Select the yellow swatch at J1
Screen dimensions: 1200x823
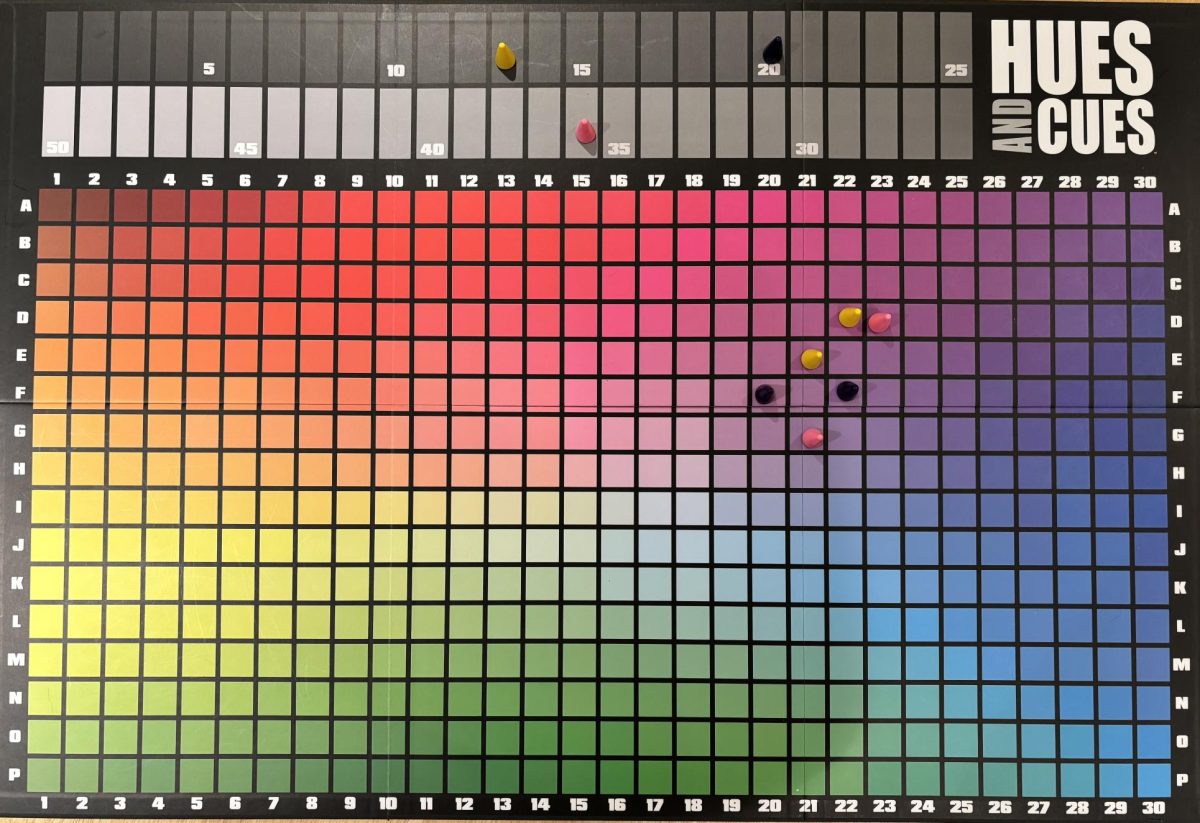click(48, 546)
